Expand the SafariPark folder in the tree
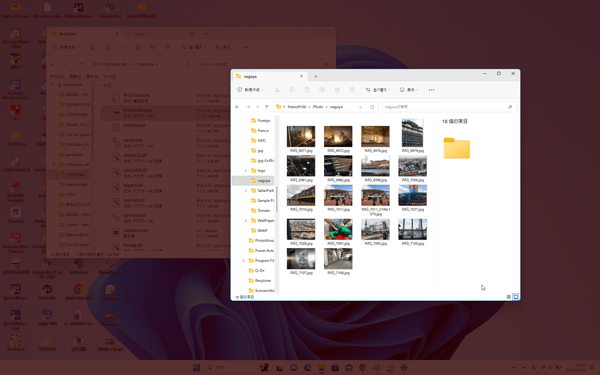The image size is (600, 375). (246, 190)
